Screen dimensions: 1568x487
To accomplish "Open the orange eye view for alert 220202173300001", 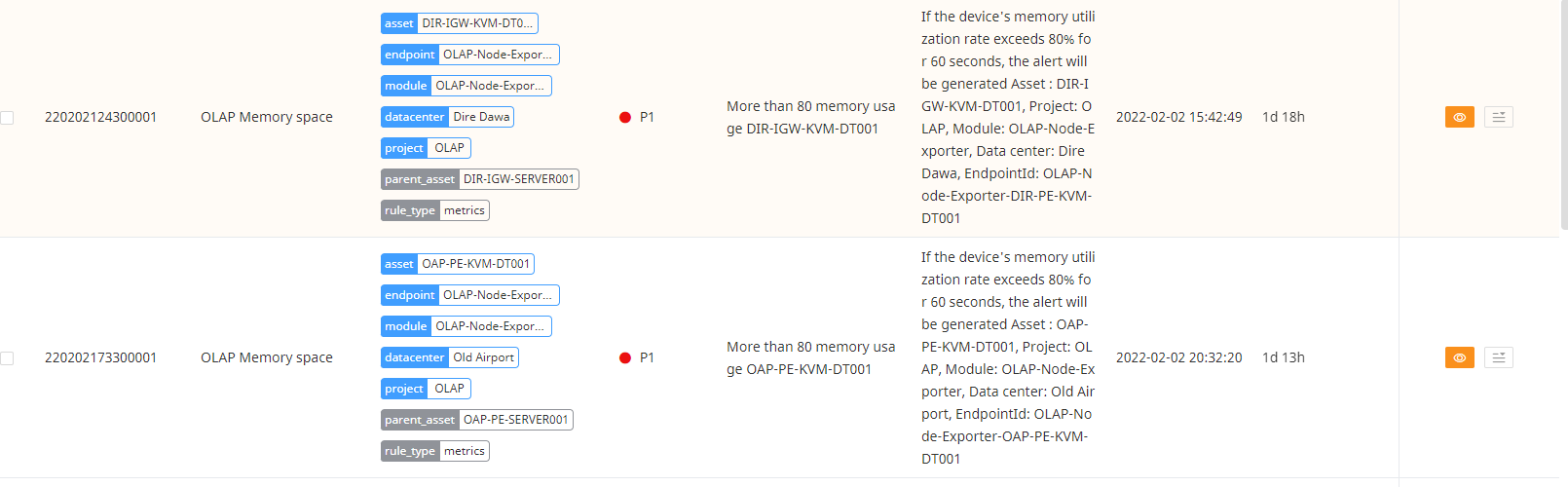I will (1459, 357).
